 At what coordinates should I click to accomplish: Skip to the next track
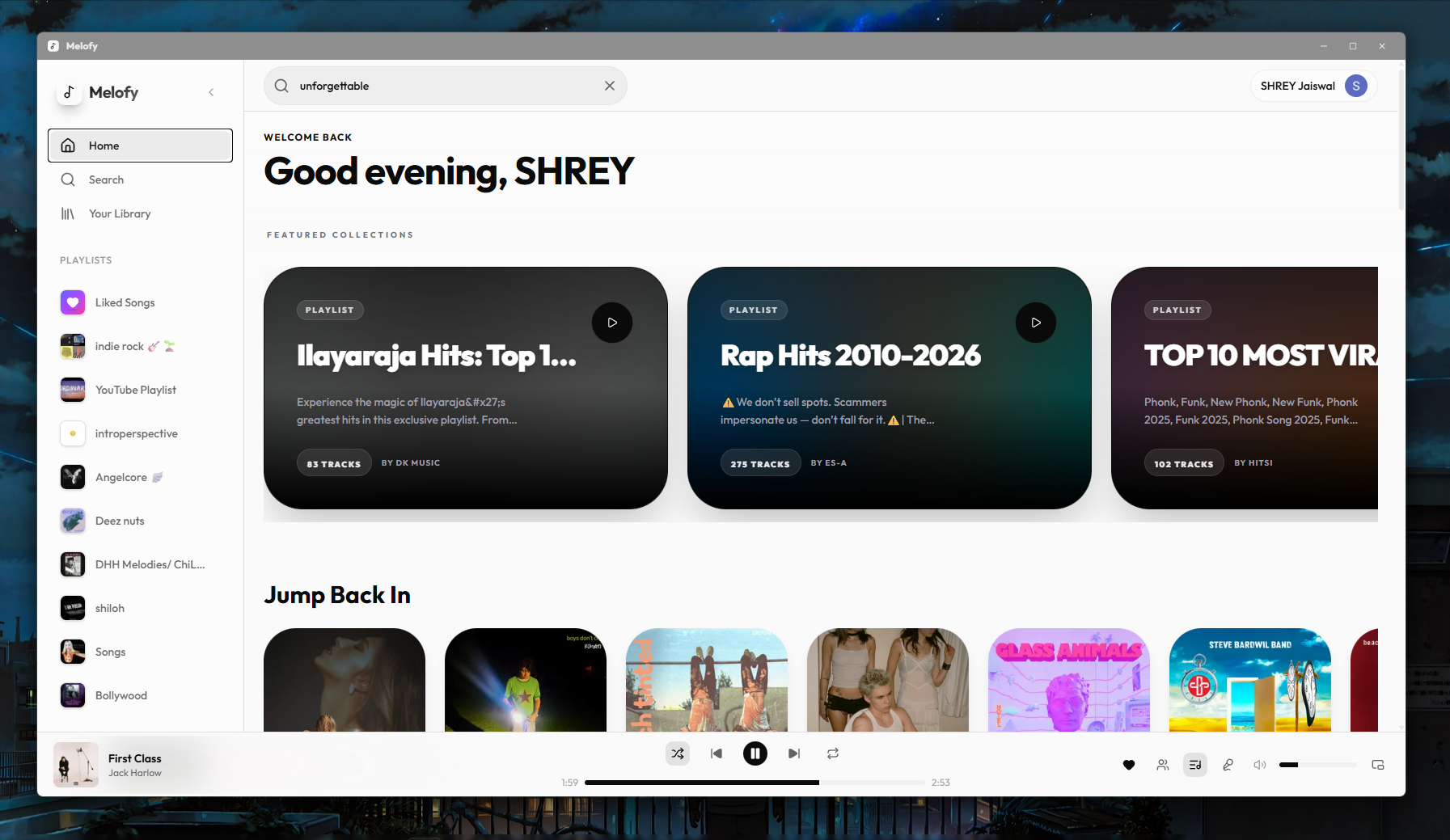coord(794,753)
